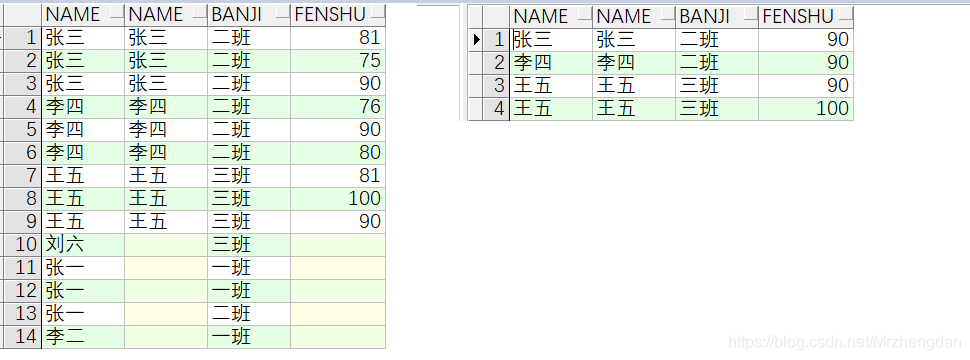Click 张一 name cell in row 13

tap(83, 314)
